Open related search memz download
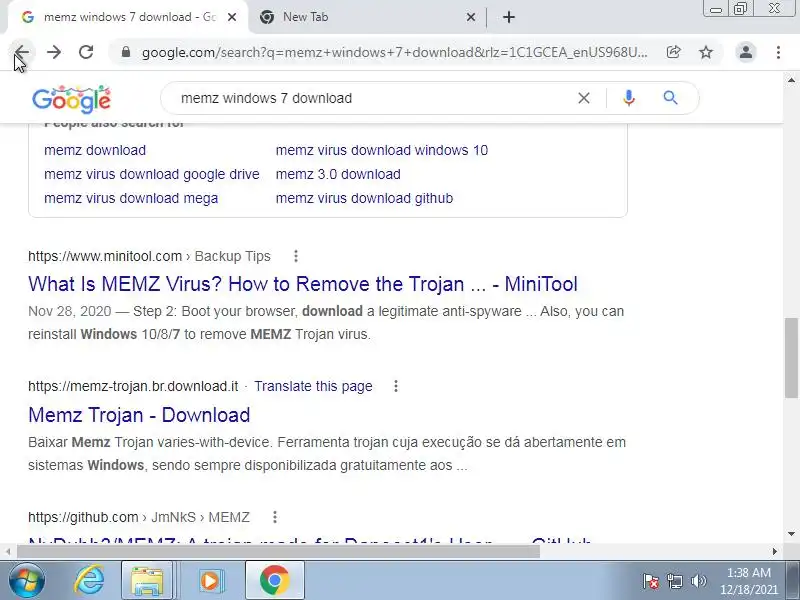Screen dimensions: 800x600 (95, 150)
